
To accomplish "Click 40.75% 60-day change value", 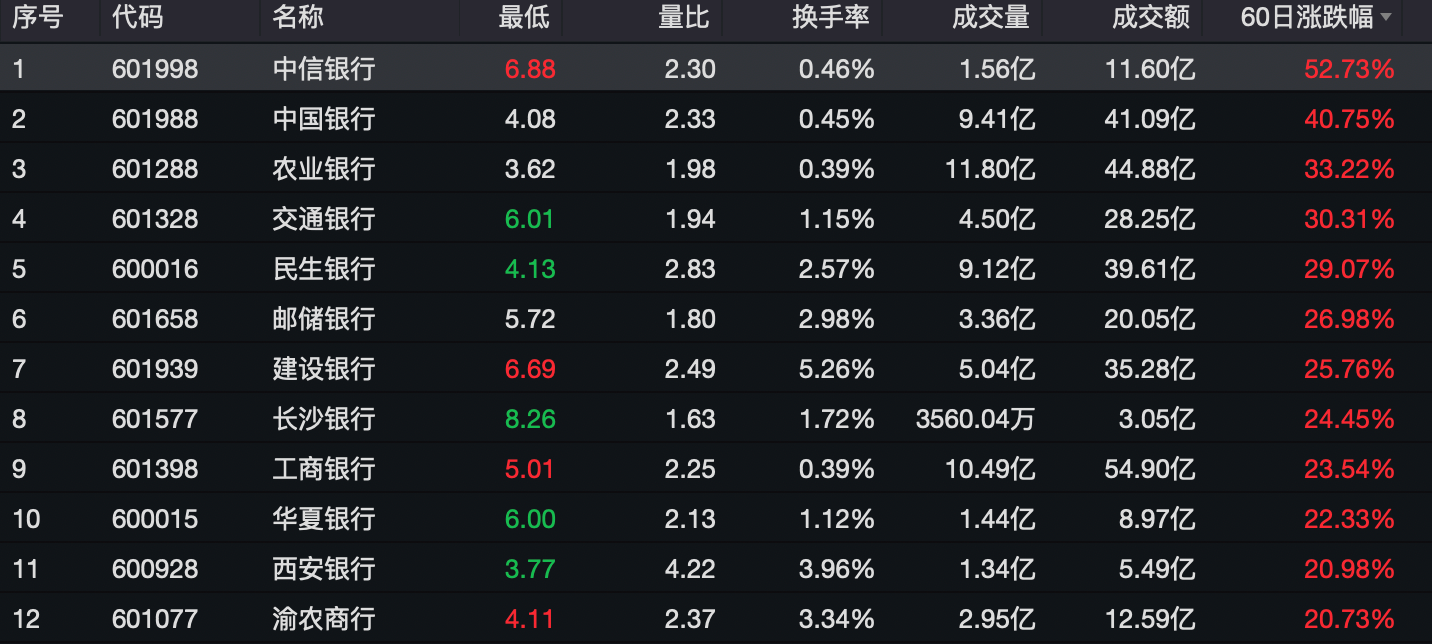I will (x=1349, y=119).
